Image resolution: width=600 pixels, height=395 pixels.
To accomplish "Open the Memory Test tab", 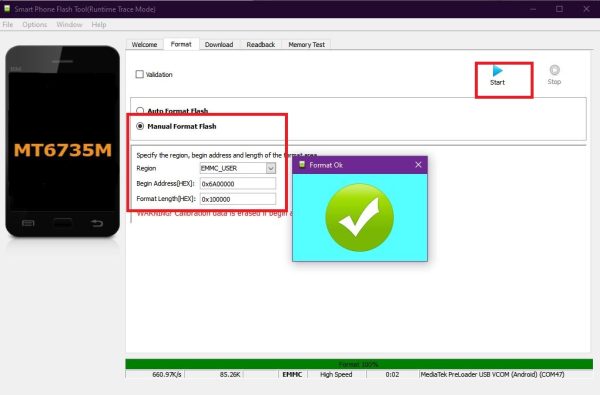I will [307, 44].
